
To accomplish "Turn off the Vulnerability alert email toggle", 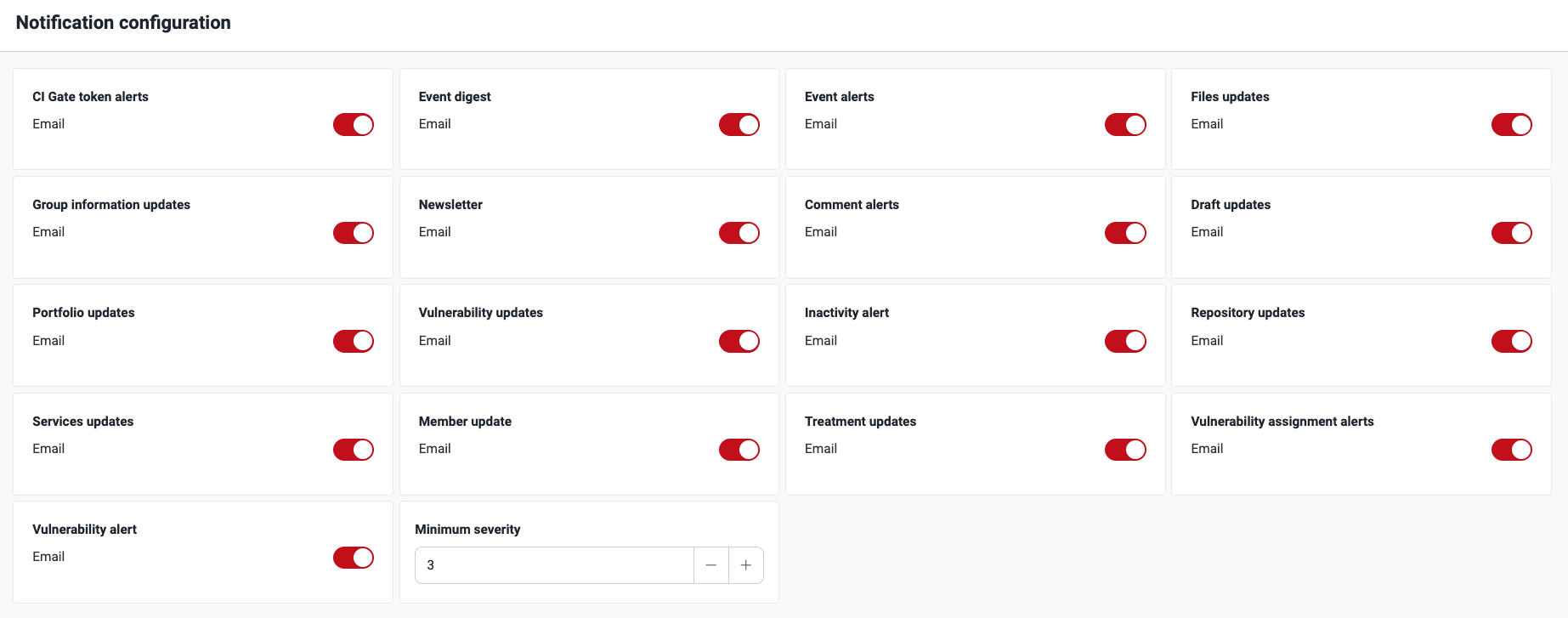I will point(353,558).
